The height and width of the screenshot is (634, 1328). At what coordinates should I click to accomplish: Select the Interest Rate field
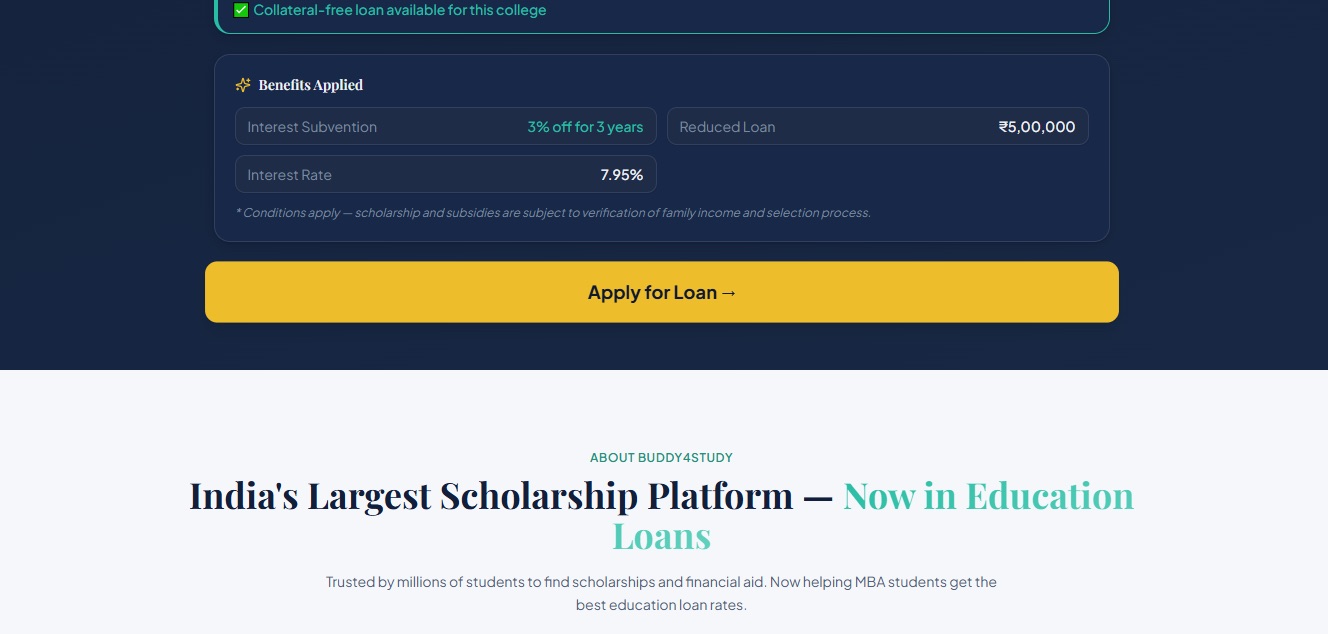click(445, 174)
